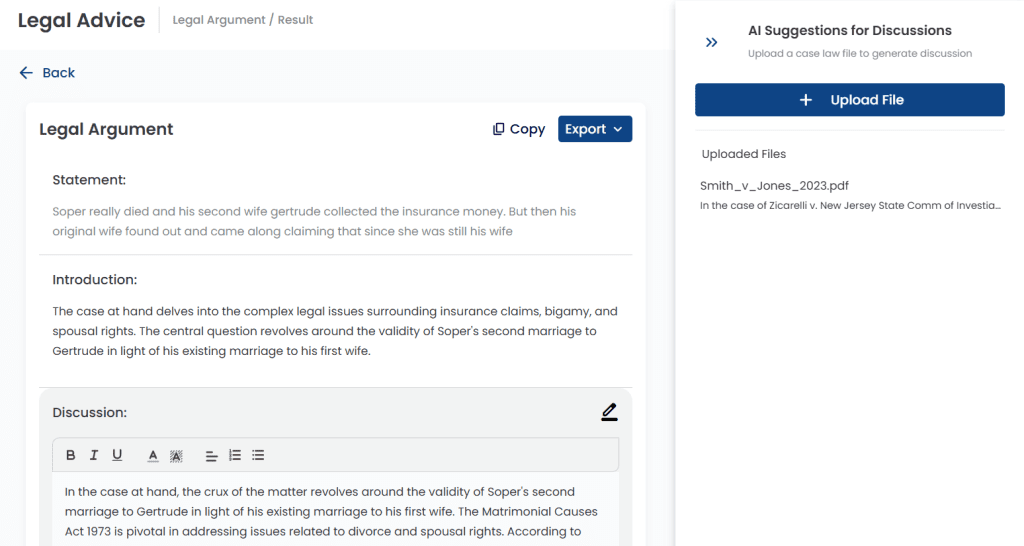Viewport: 1024px width, 546px height.
Task: Copy the legal argument
Action: (x=519, y=129)
